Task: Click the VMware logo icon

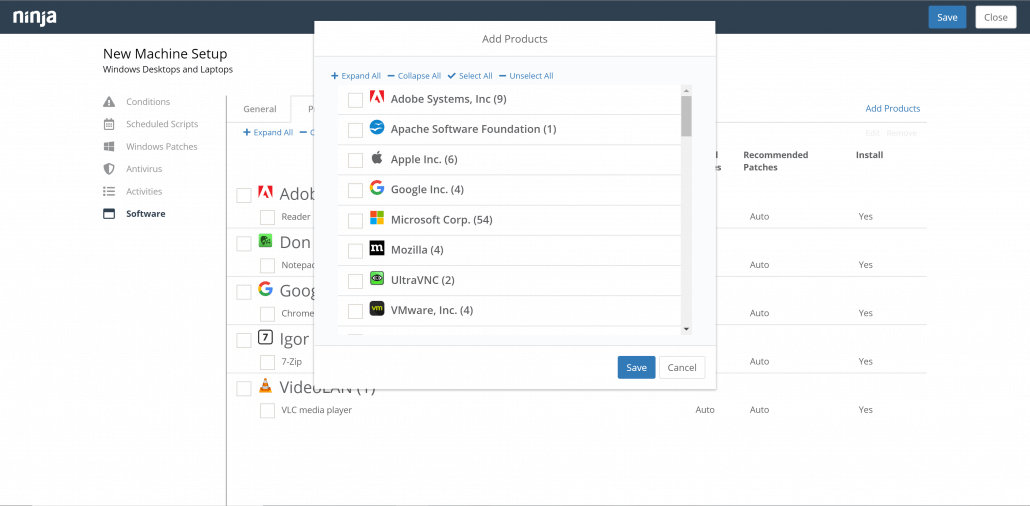Action: tap(377, 309)
